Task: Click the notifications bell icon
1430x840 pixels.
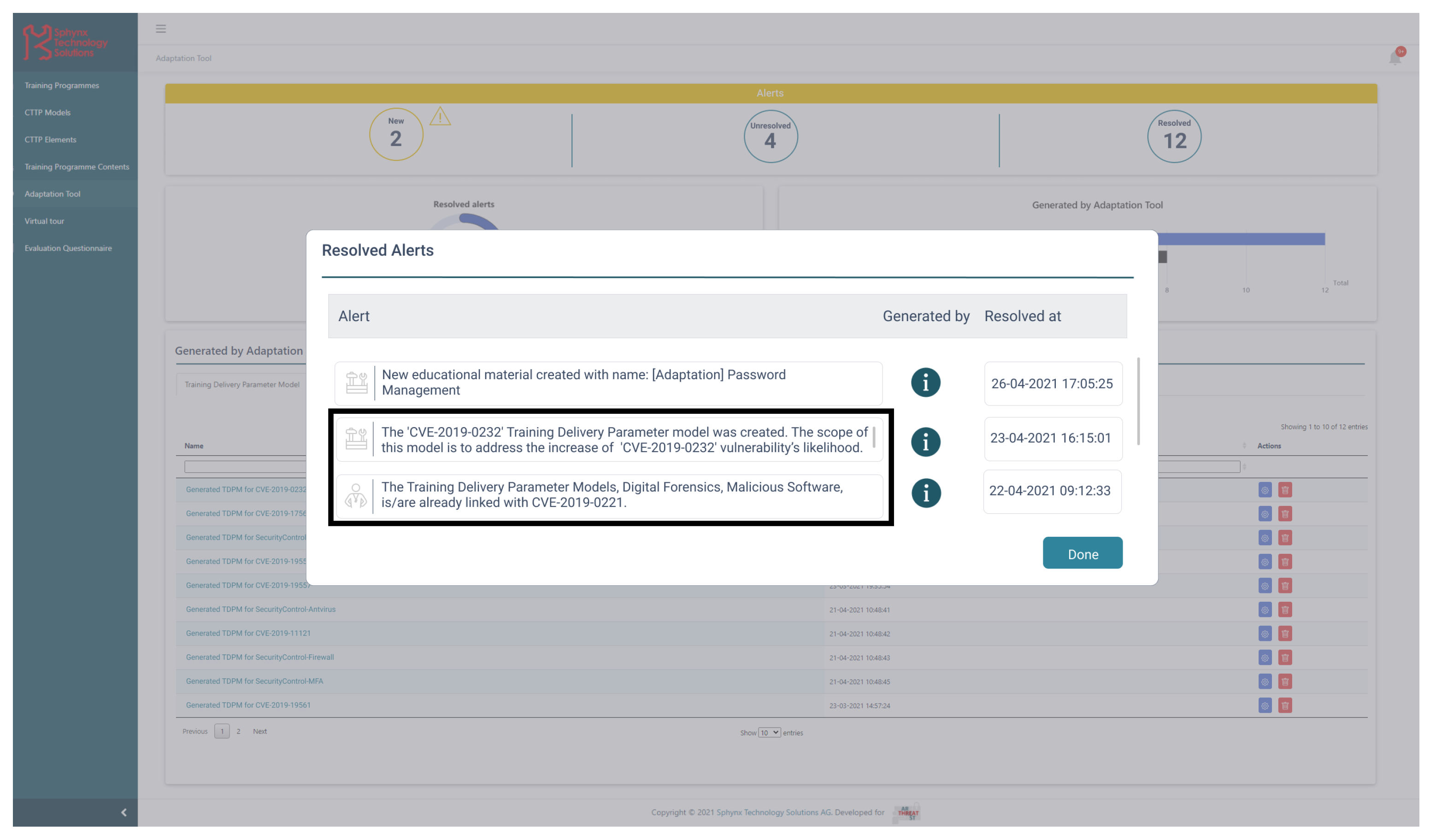Action: tap(1395, 58)
